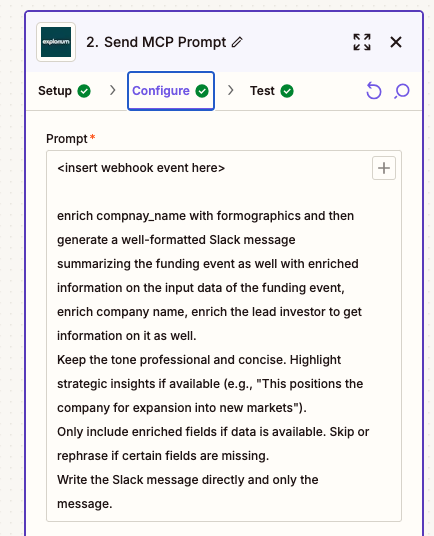Click the Prompt field label
This screenshot has height=536, width=434.
[x=67, y=139]
